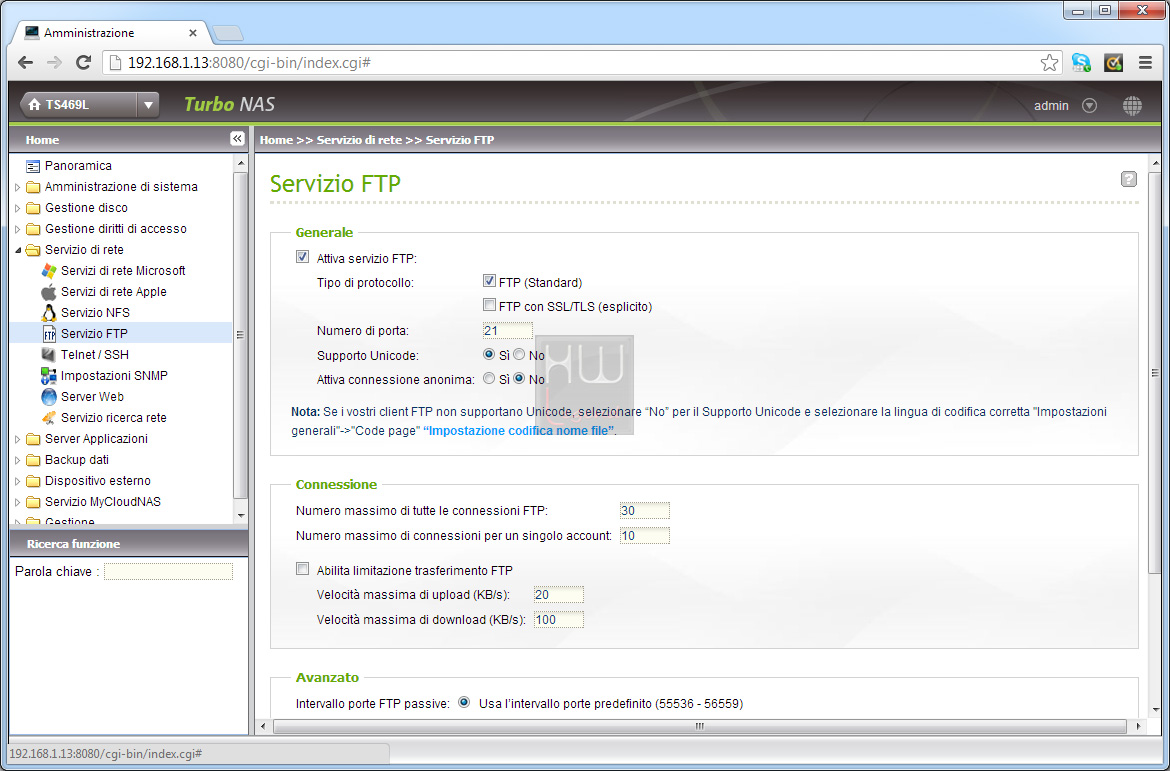The height and width of the screenshot is (771, 1170).
Task: Open Servizio ricerca rete entry
Action: click(113, 417)
